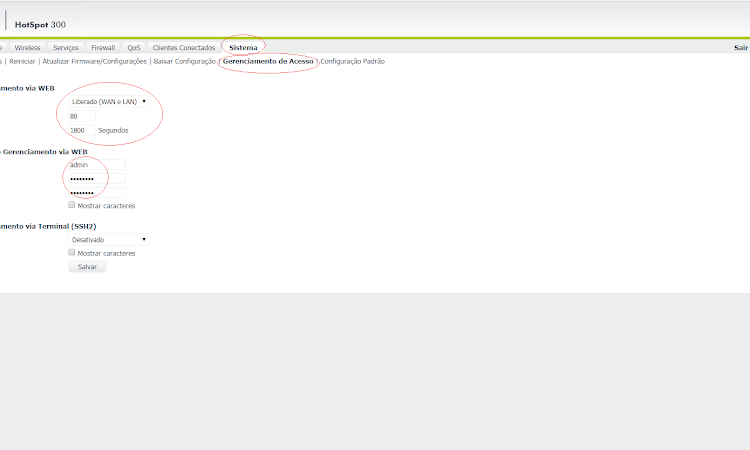
Task: Toggle Mostrar caracteres under web password
Action: click(x=72, y=205)
